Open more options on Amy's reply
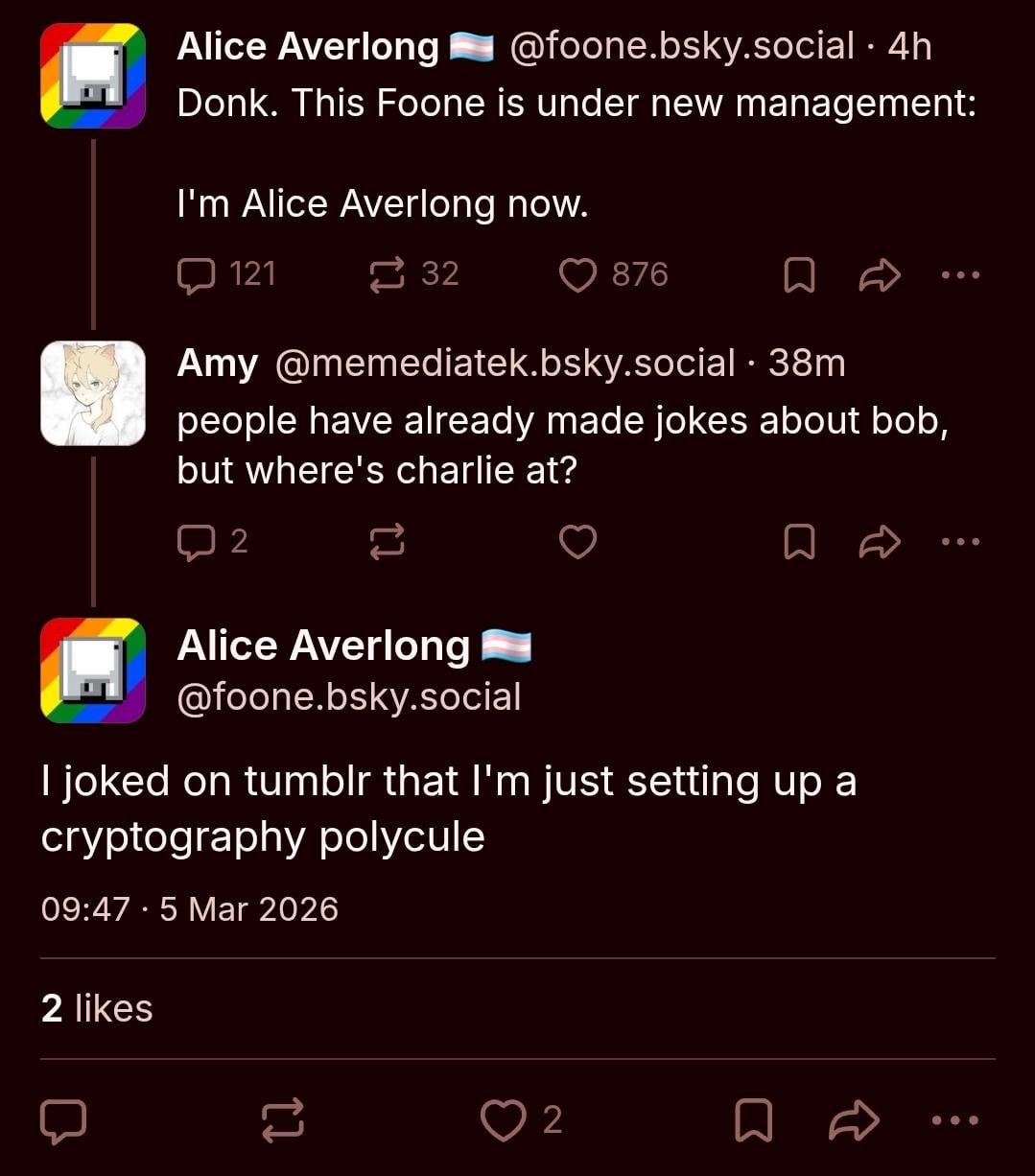Image resolution: width=1035 pixels, height=1176 pixels. 960,542
